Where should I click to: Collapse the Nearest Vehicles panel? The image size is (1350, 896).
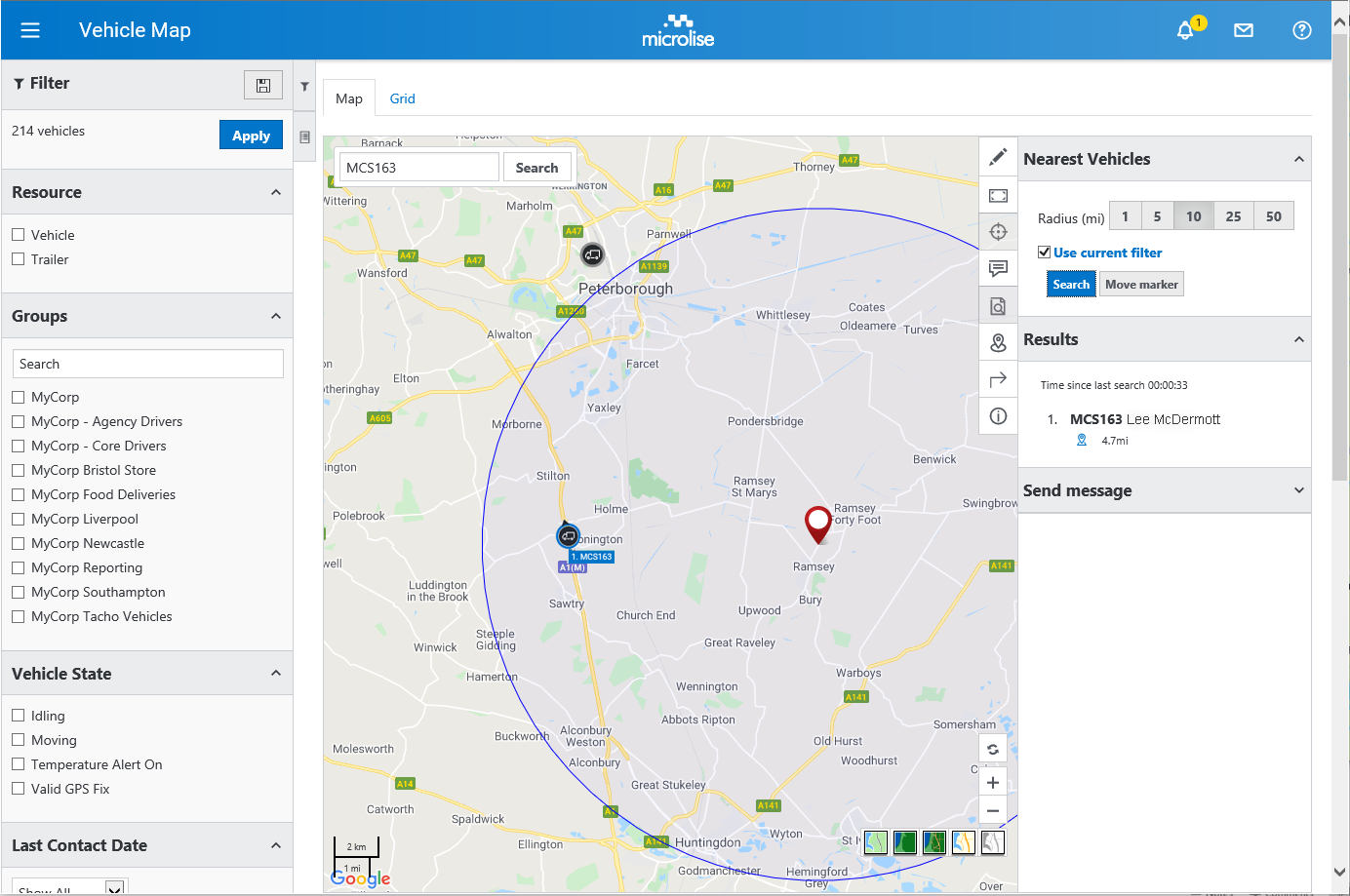(x=1299, y=159)
